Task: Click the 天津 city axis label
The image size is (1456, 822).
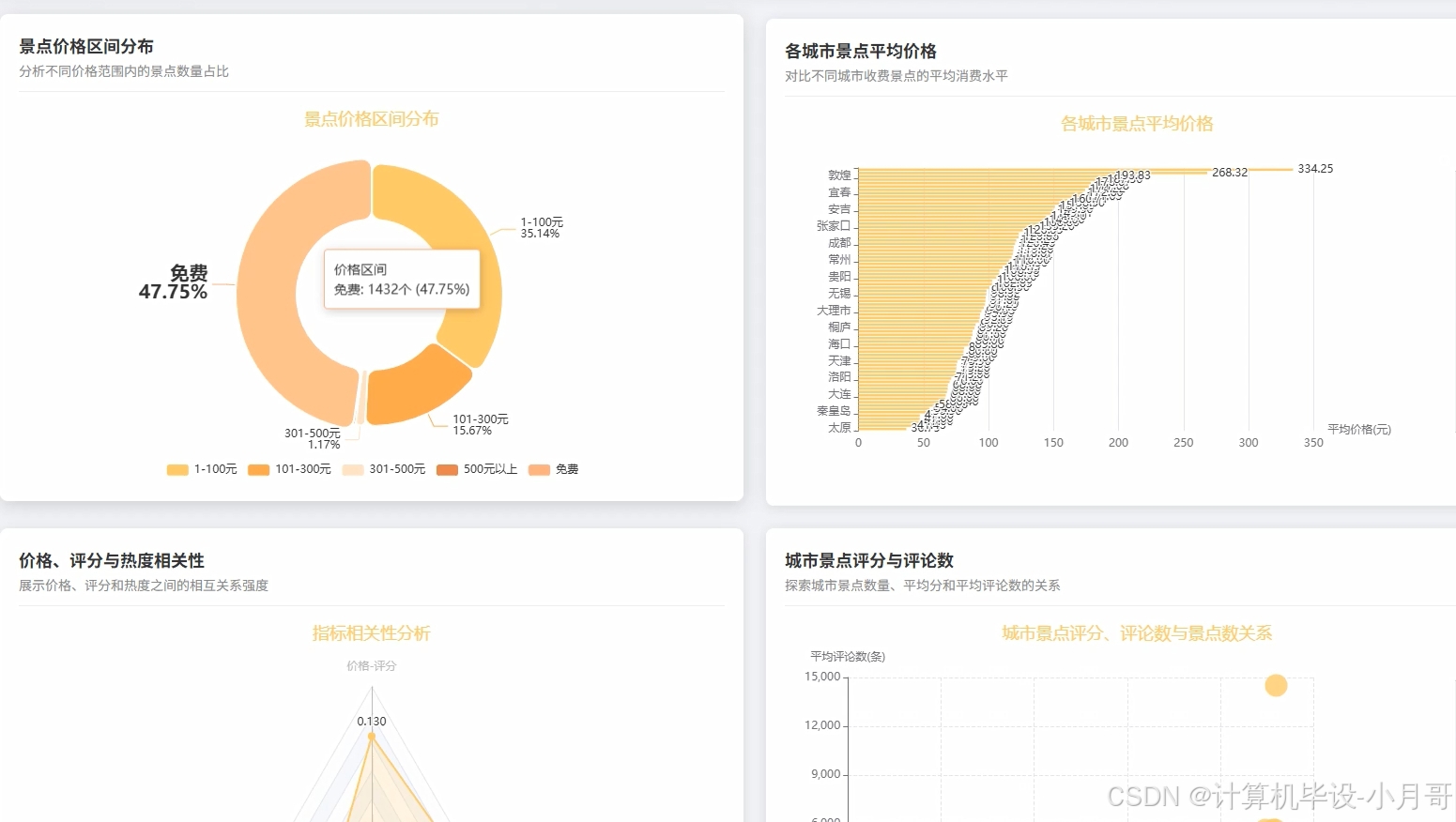Action: point(839,361)
